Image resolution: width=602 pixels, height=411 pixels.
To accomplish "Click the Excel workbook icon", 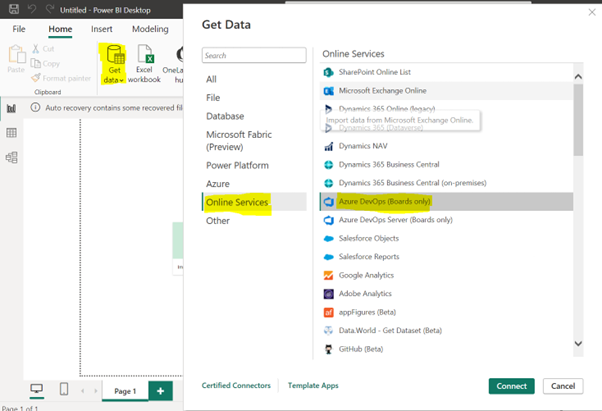I will pos(146,54).
